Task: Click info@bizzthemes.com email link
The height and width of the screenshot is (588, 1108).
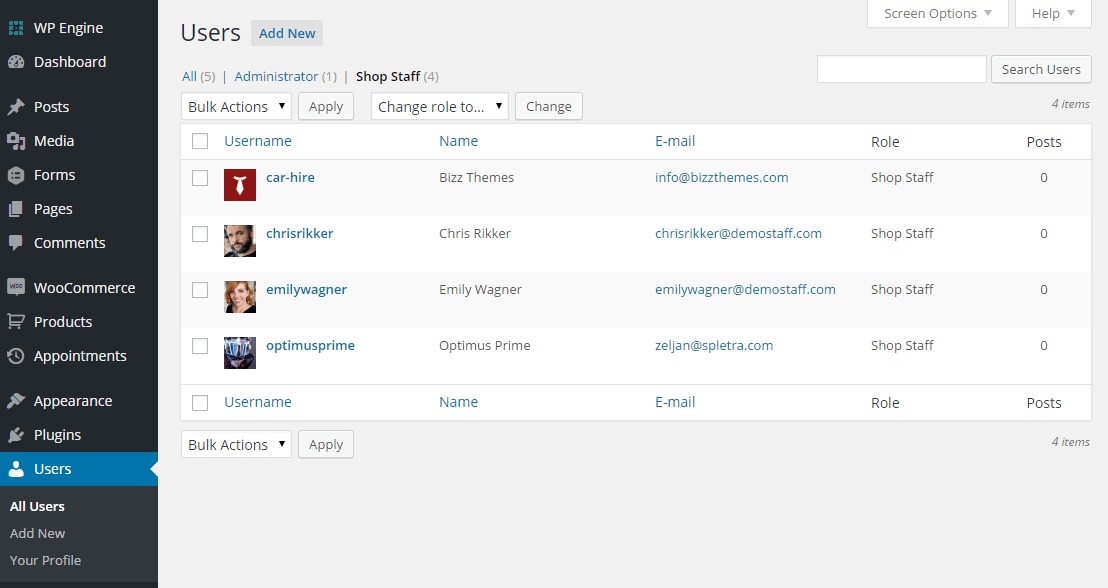Action: [x=721, y=177]
